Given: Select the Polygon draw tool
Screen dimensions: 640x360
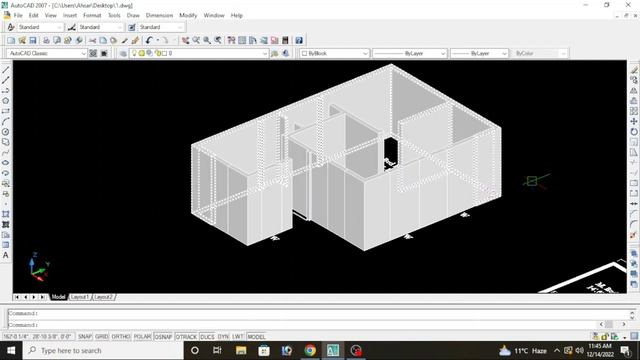Looking at the screenshot, I should (x=6, y=101).
